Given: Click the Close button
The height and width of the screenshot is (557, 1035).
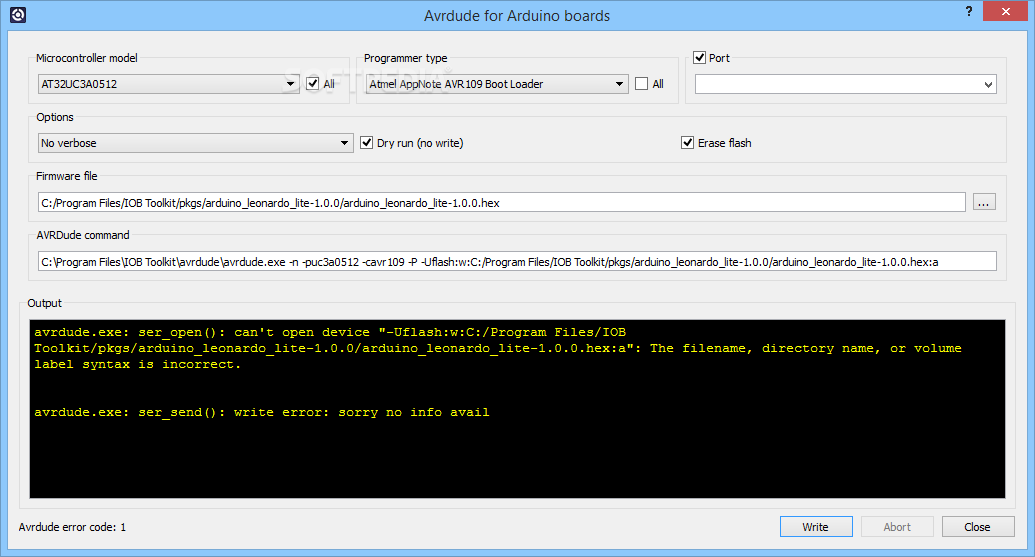Looking at the screenshot, I should [x=978, y=527].
